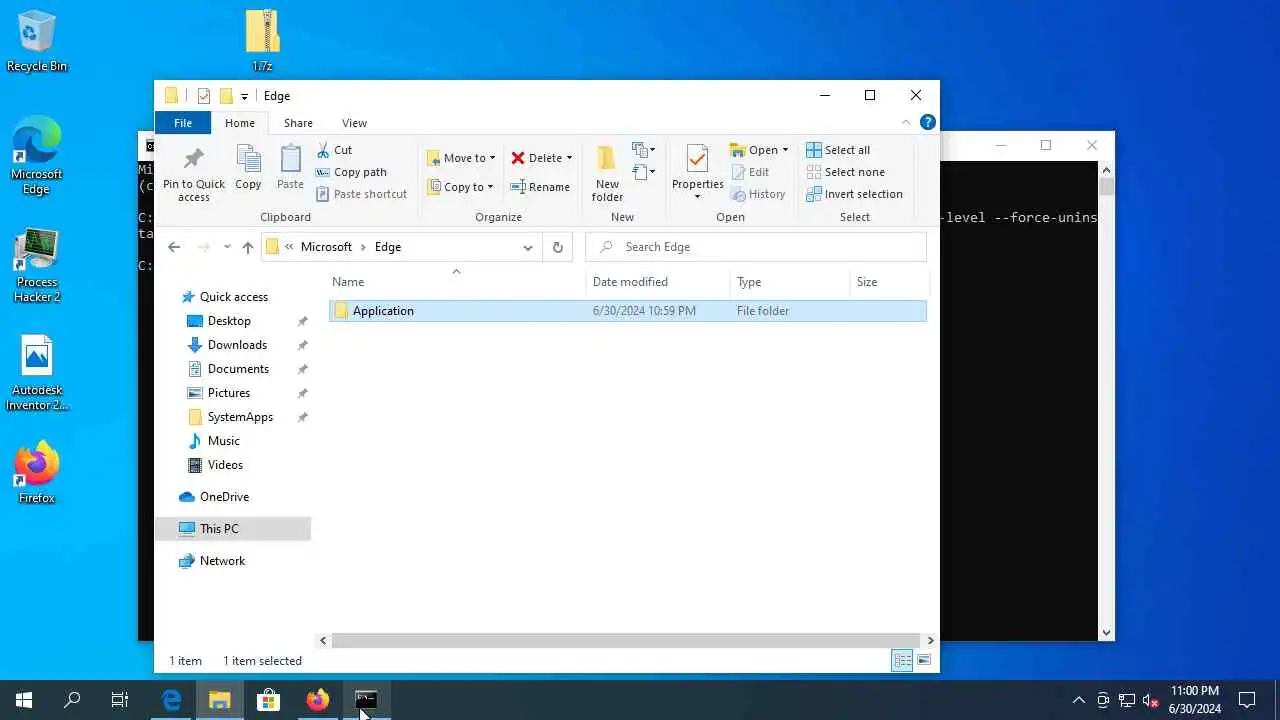This screenshot has height=720, width=1280.
Task: Switch to Details view icon in status bar
Action: [902, 660]
